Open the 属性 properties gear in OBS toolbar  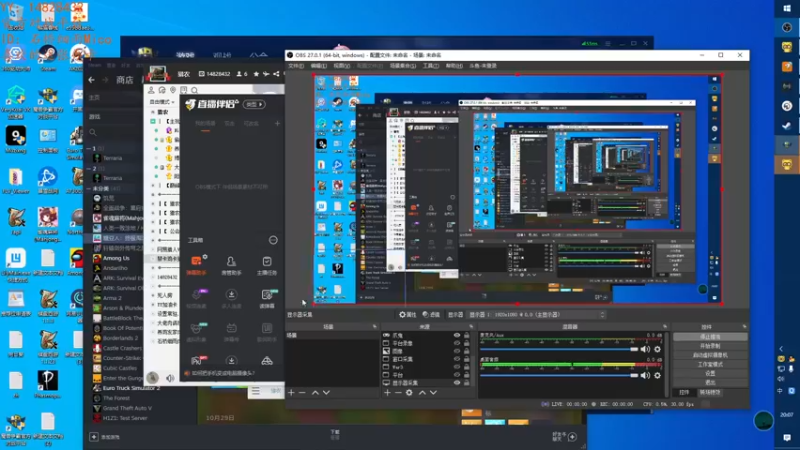pos(408,315)
